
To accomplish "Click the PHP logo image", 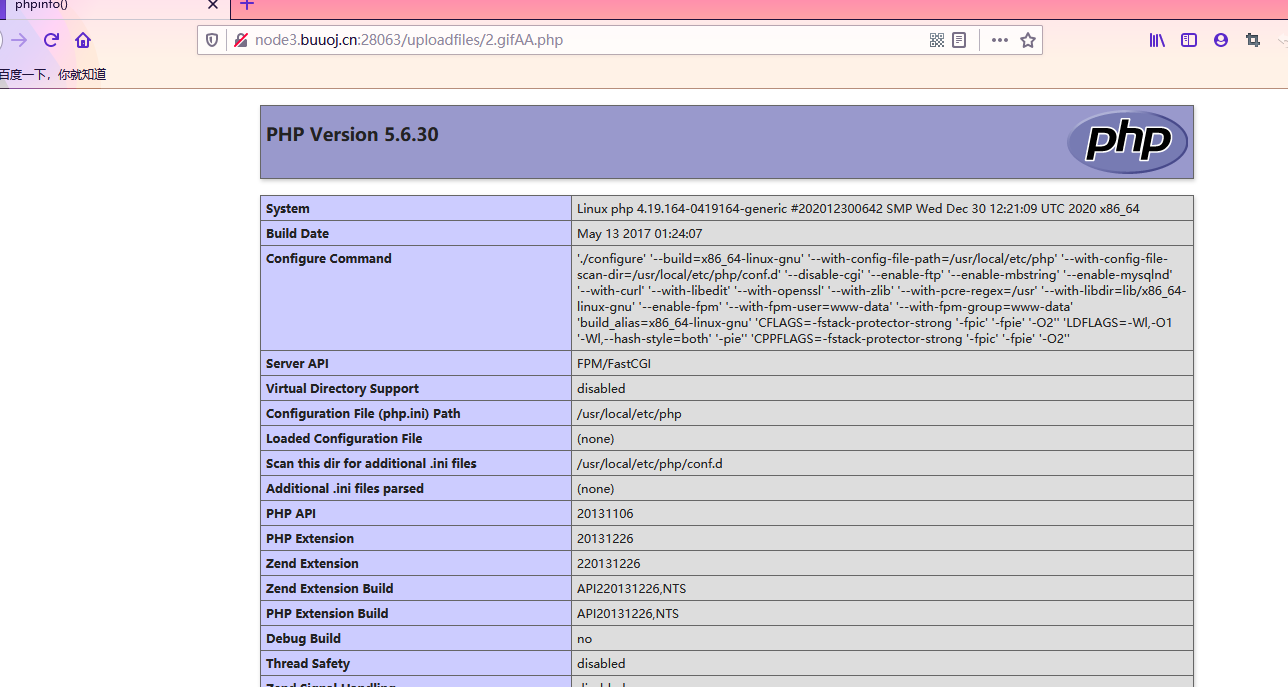I will [x=1127, y=141].
